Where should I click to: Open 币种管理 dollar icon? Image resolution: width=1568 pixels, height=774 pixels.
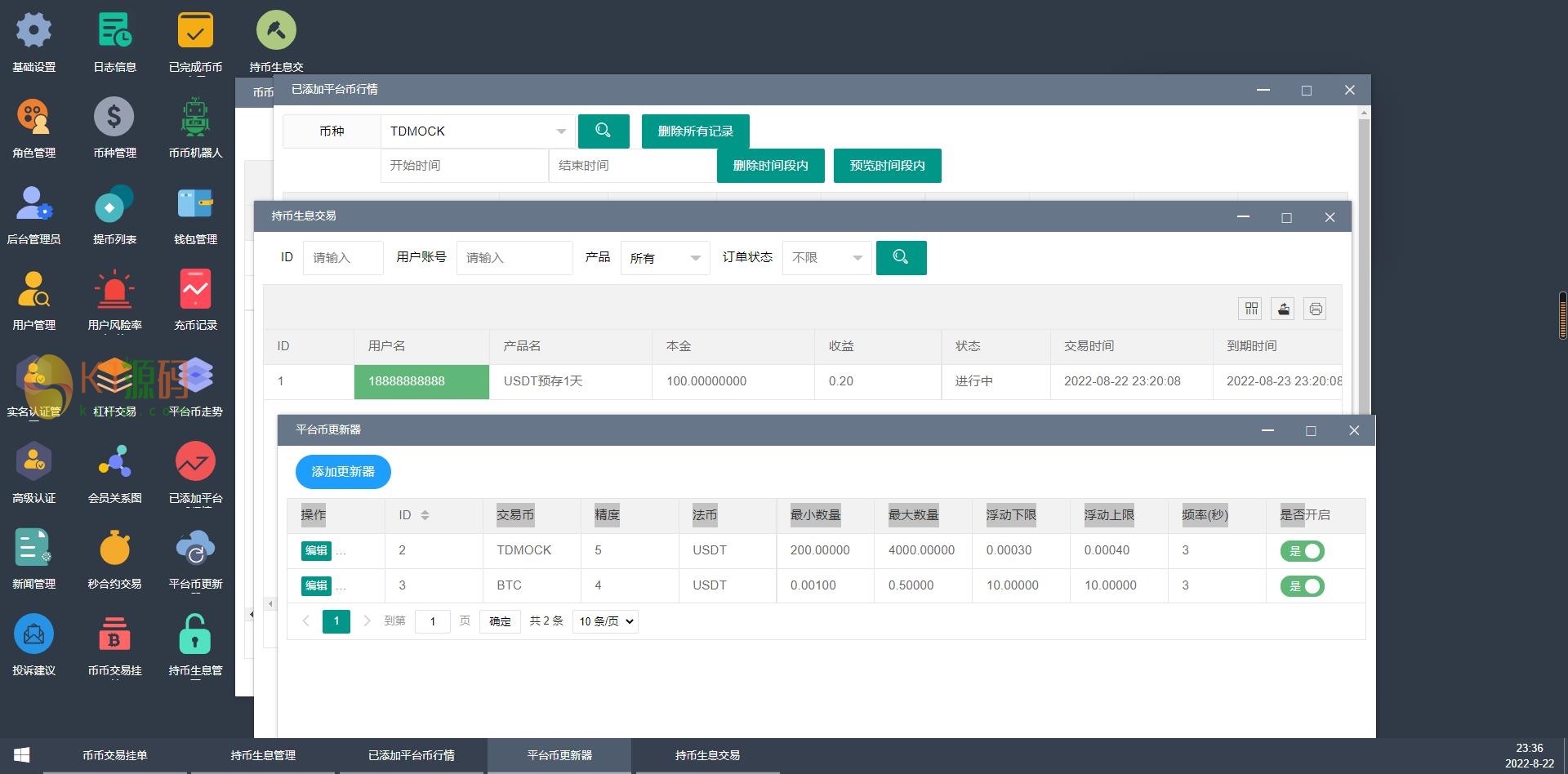(x=114, y=118)
